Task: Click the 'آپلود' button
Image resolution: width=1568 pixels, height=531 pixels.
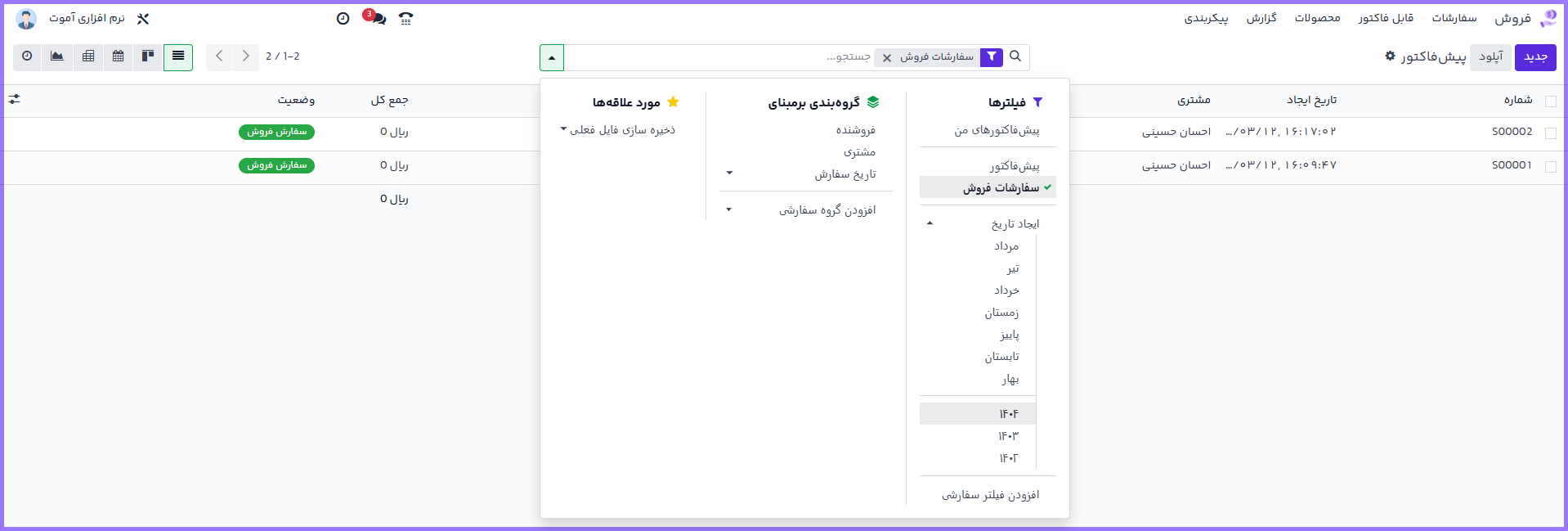Action: tap(1490, 57)
